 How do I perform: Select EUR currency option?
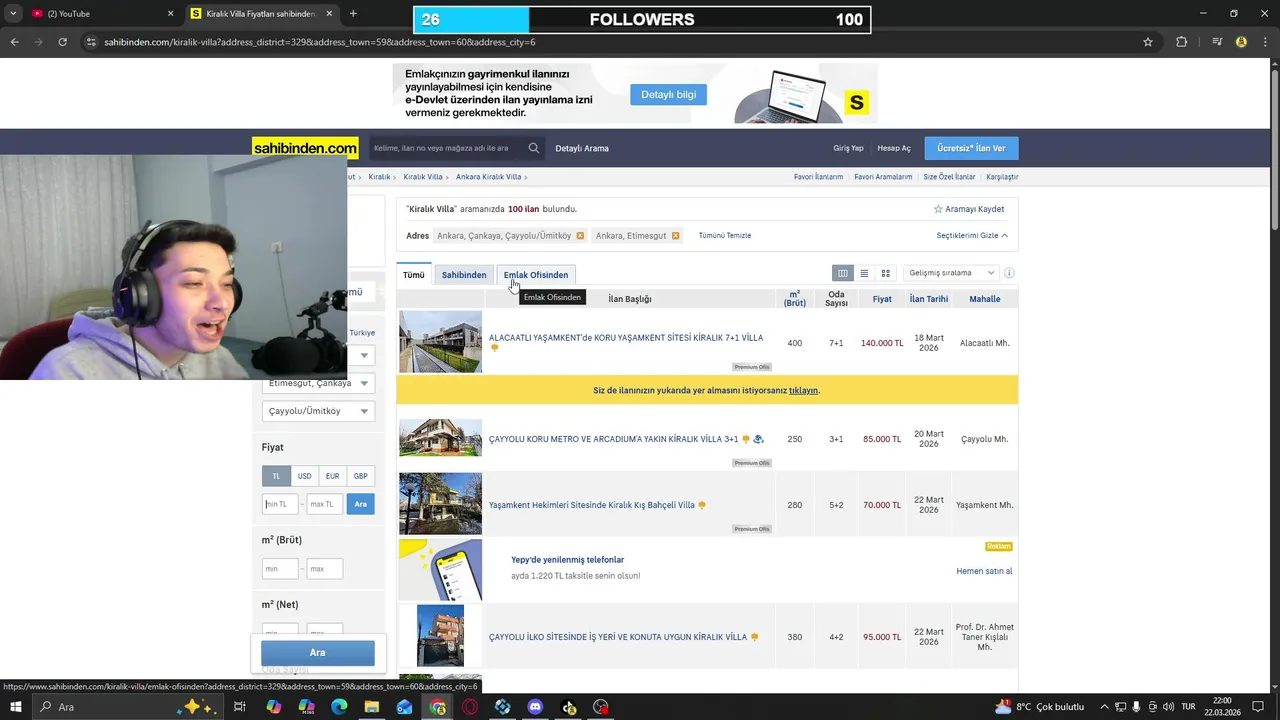coord(332,476)
